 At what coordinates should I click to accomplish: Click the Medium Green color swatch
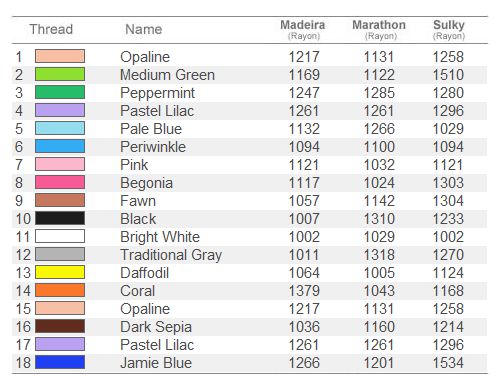point(60,74)
